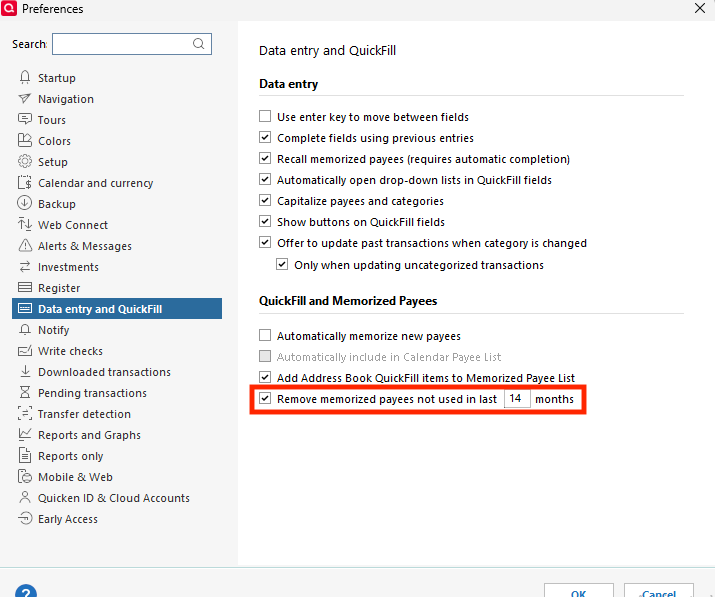Toggle Complete fields using previous entries
The height and width of the screenshot is (597, 715).
click(x=265, y=137)
